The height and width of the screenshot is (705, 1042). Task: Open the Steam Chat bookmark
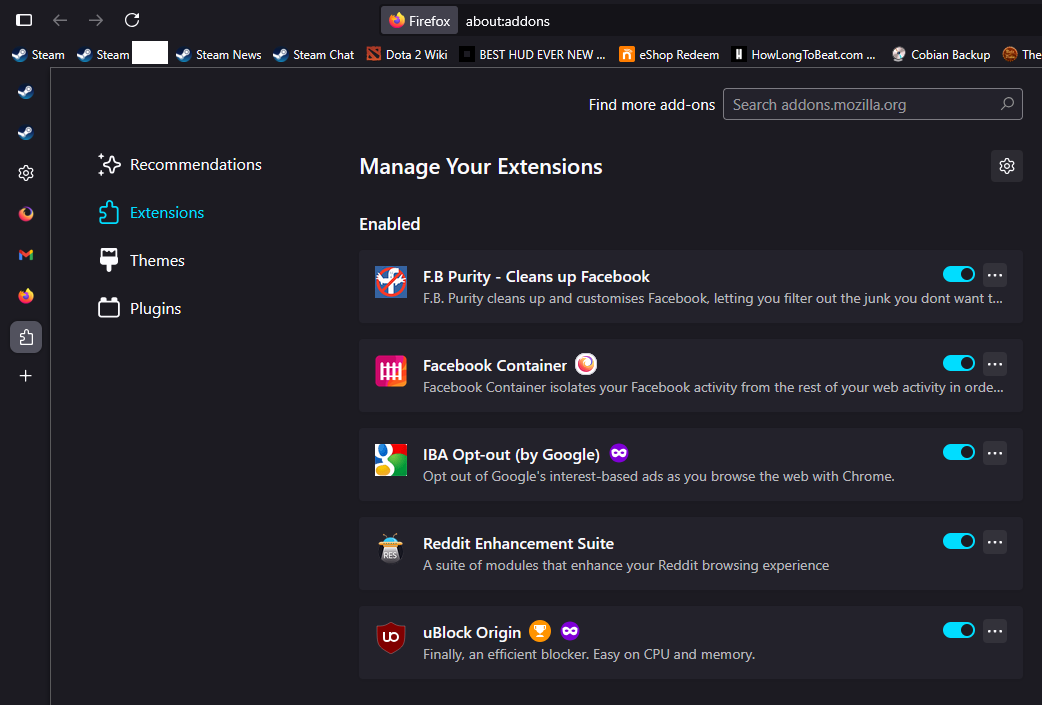[314, 54]
